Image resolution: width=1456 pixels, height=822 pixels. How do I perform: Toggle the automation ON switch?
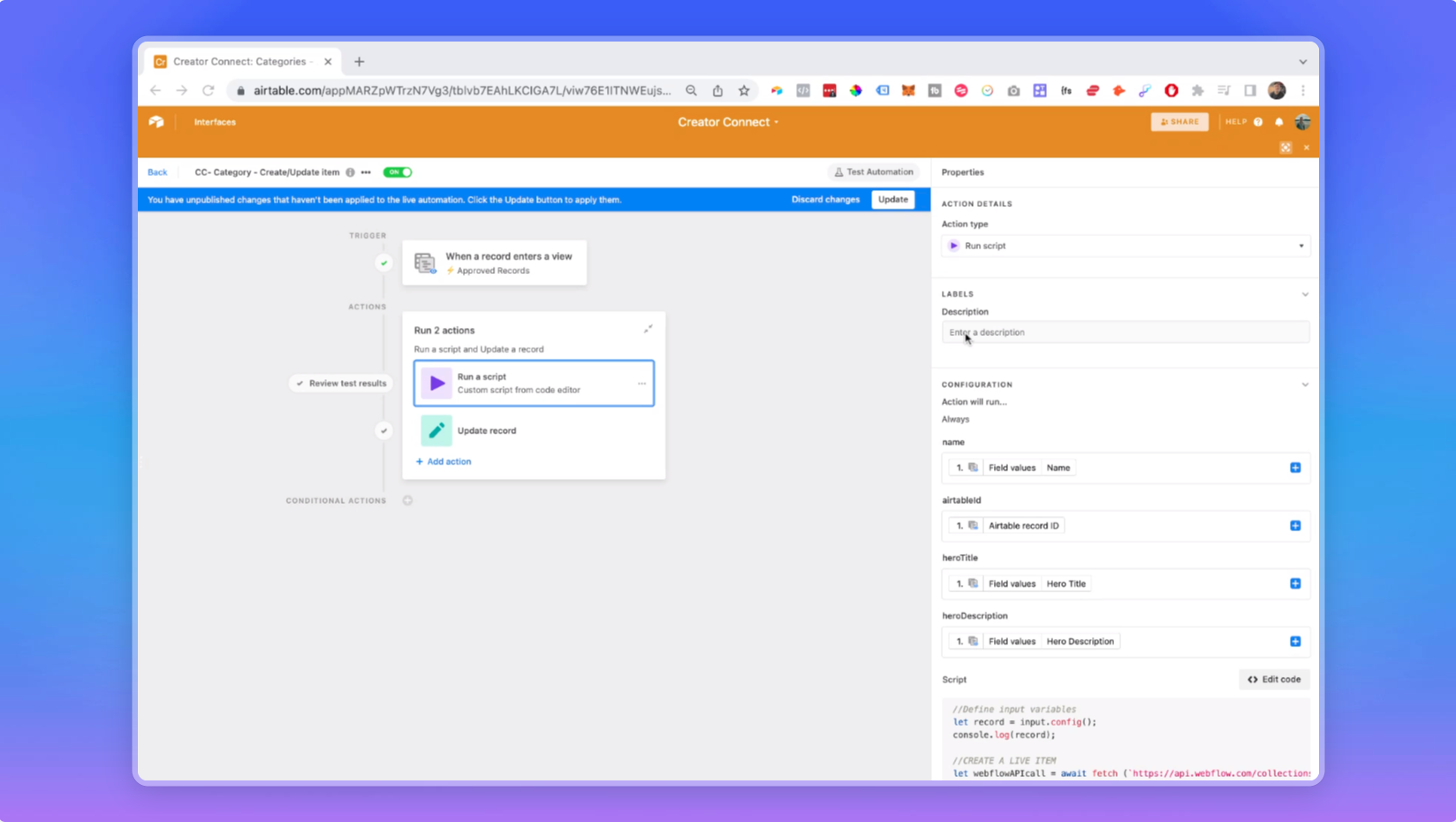coord(398,171)
